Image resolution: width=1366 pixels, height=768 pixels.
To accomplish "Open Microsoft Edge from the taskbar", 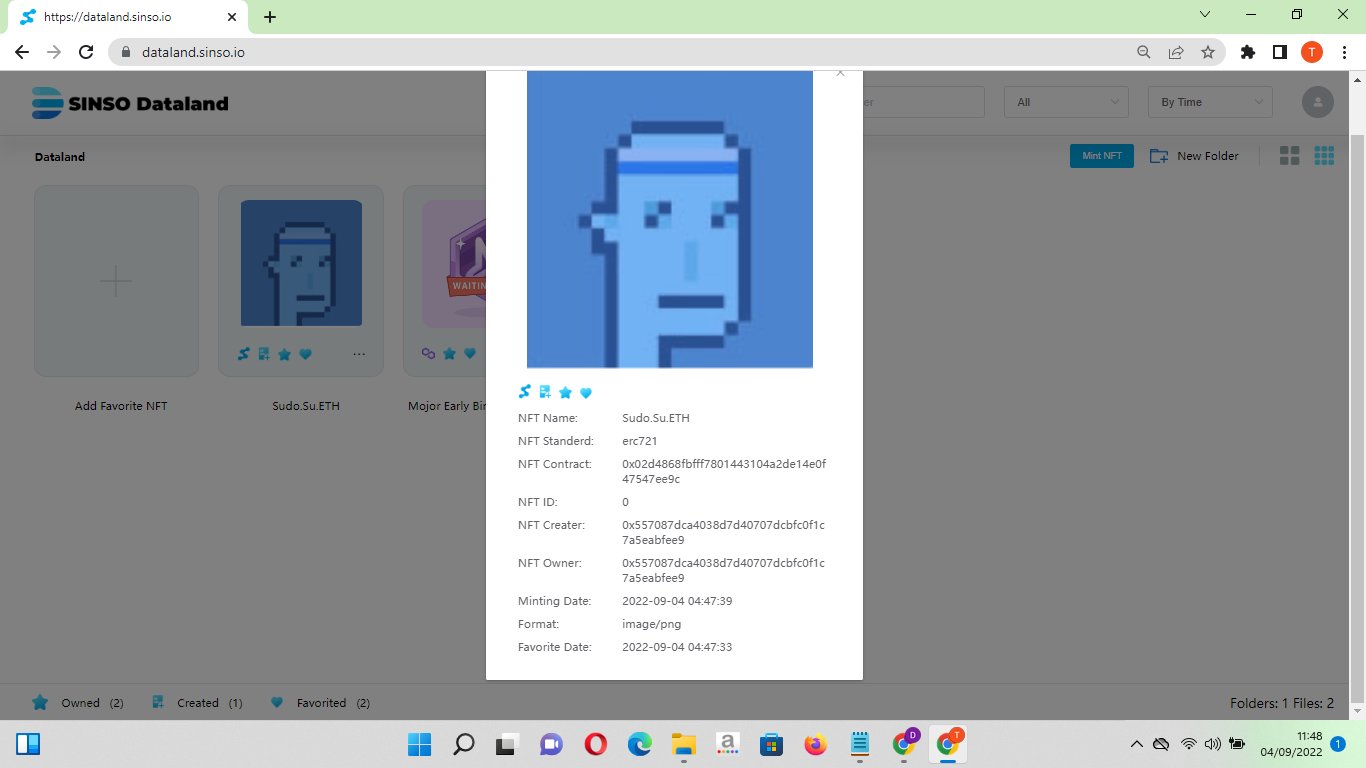I will tap(640, 744).
